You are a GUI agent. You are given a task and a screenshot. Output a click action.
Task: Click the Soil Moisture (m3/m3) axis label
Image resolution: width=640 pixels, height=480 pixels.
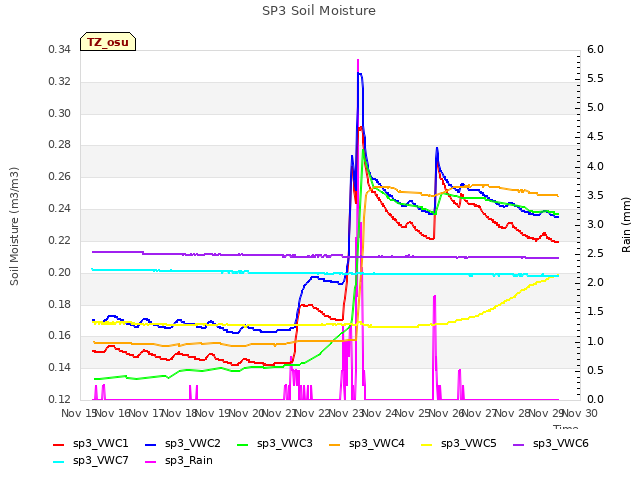14,226
